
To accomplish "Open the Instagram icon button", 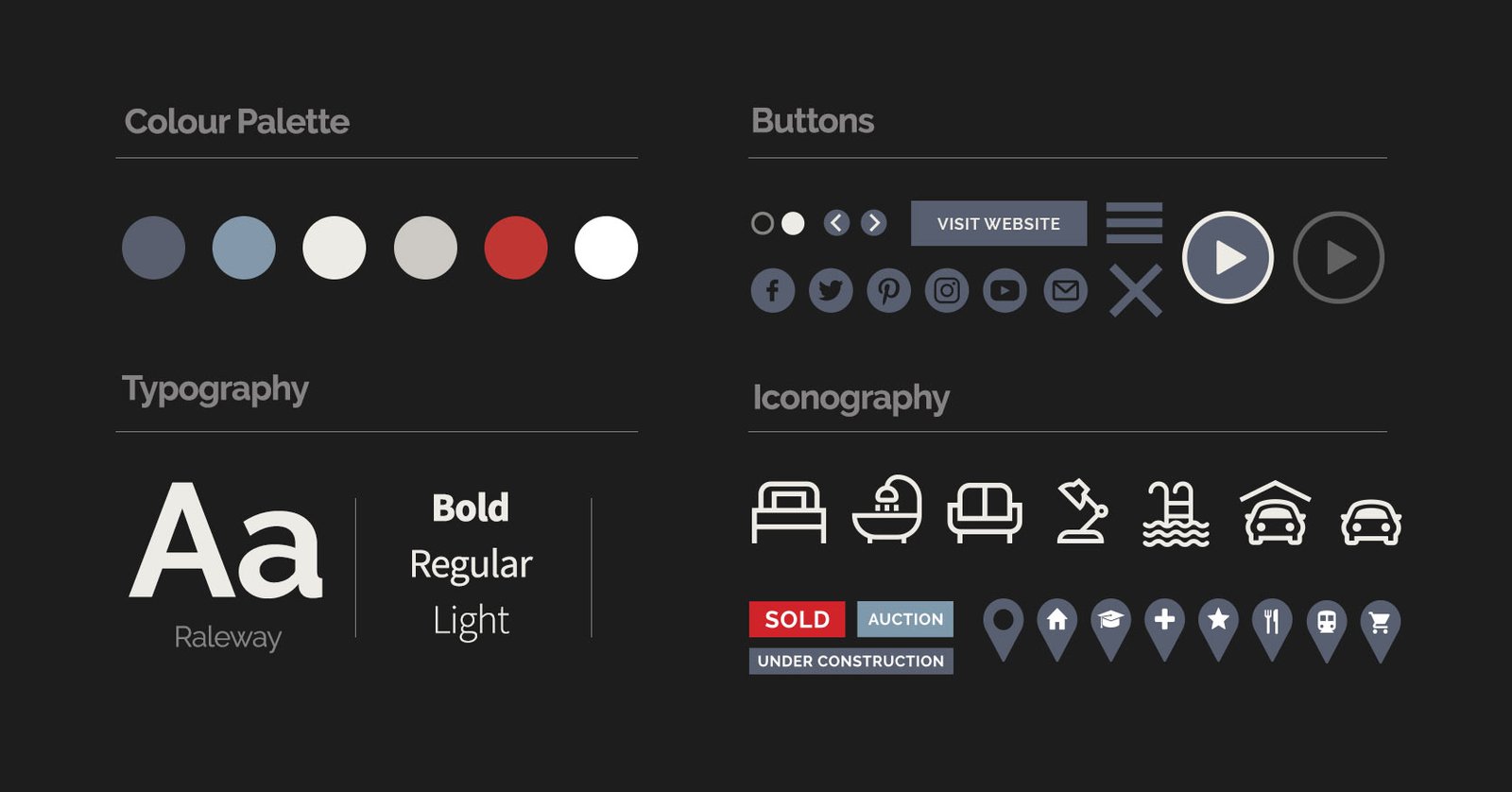I will coord(947,290).
